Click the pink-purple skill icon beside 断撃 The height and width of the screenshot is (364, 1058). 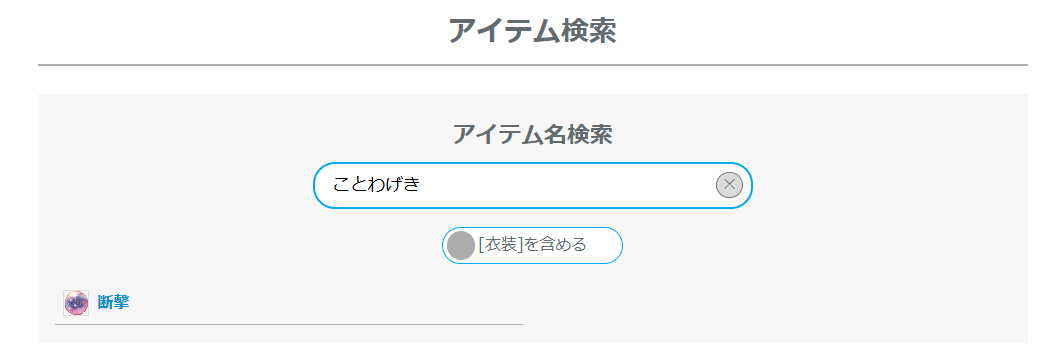coord(76,303)
